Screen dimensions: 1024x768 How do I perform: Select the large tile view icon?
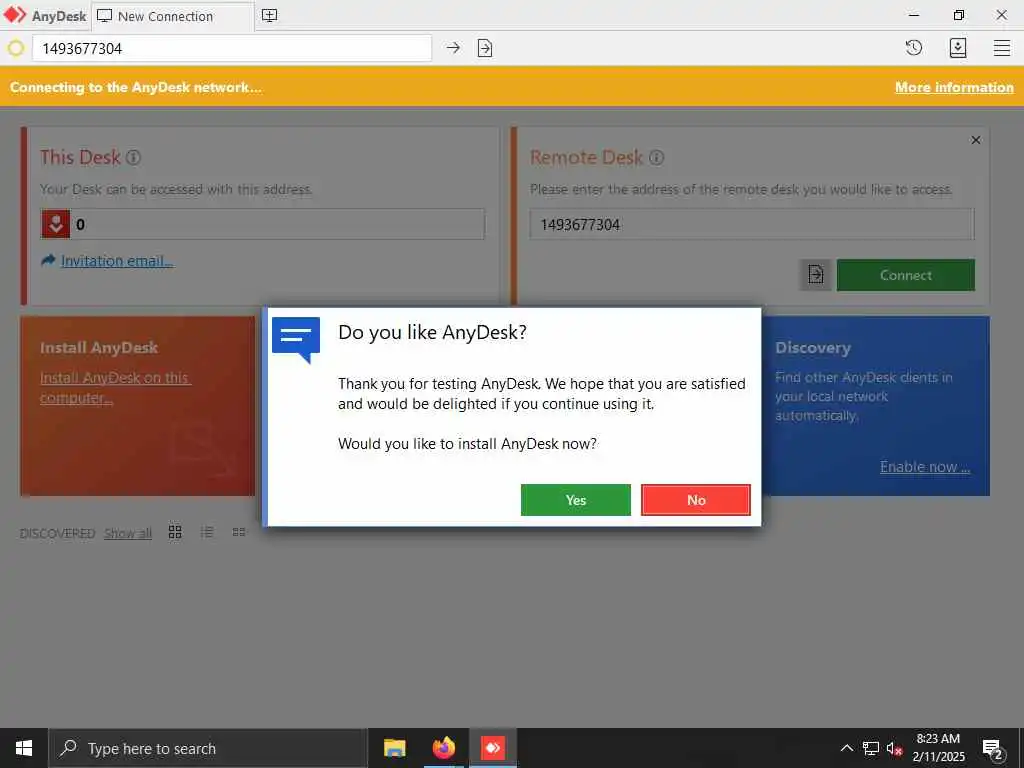pyautogui.click(x=175, y=532)
